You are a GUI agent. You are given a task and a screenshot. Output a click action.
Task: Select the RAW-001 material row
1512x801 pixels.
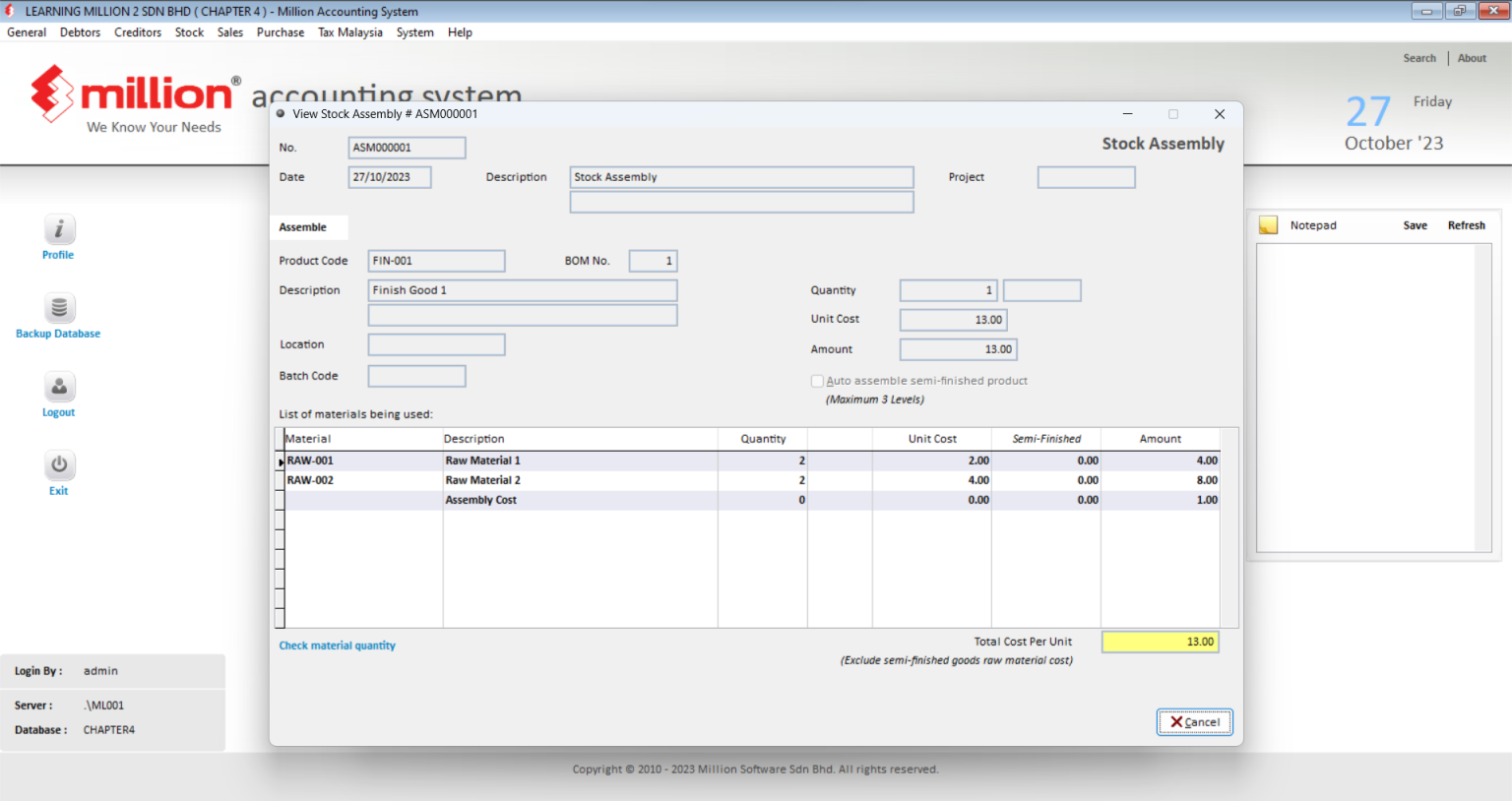(752, 461)
